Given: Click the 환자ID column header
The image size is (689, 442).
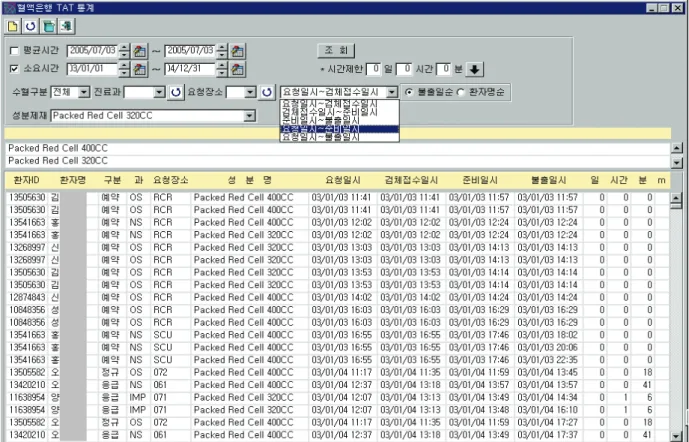Looking at the screenshot, I should pos(26,180).
